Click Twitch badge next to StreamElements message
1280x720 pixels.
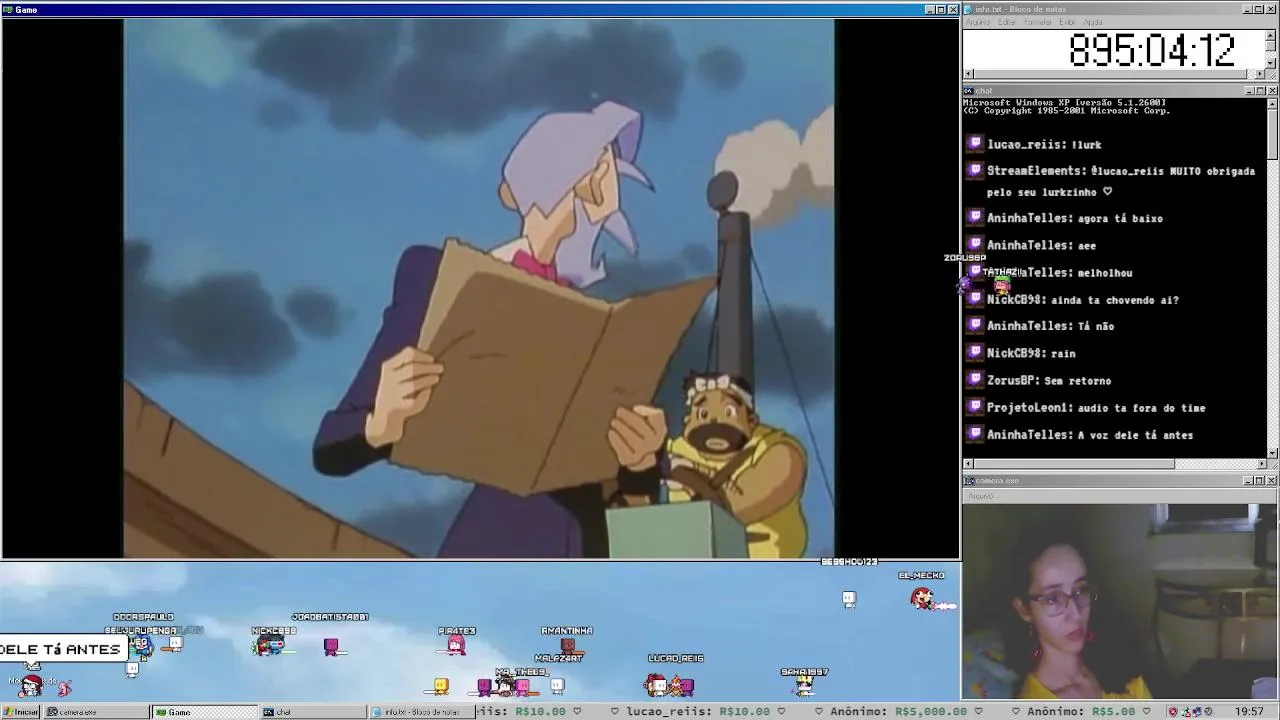click(x=975, y=171)
